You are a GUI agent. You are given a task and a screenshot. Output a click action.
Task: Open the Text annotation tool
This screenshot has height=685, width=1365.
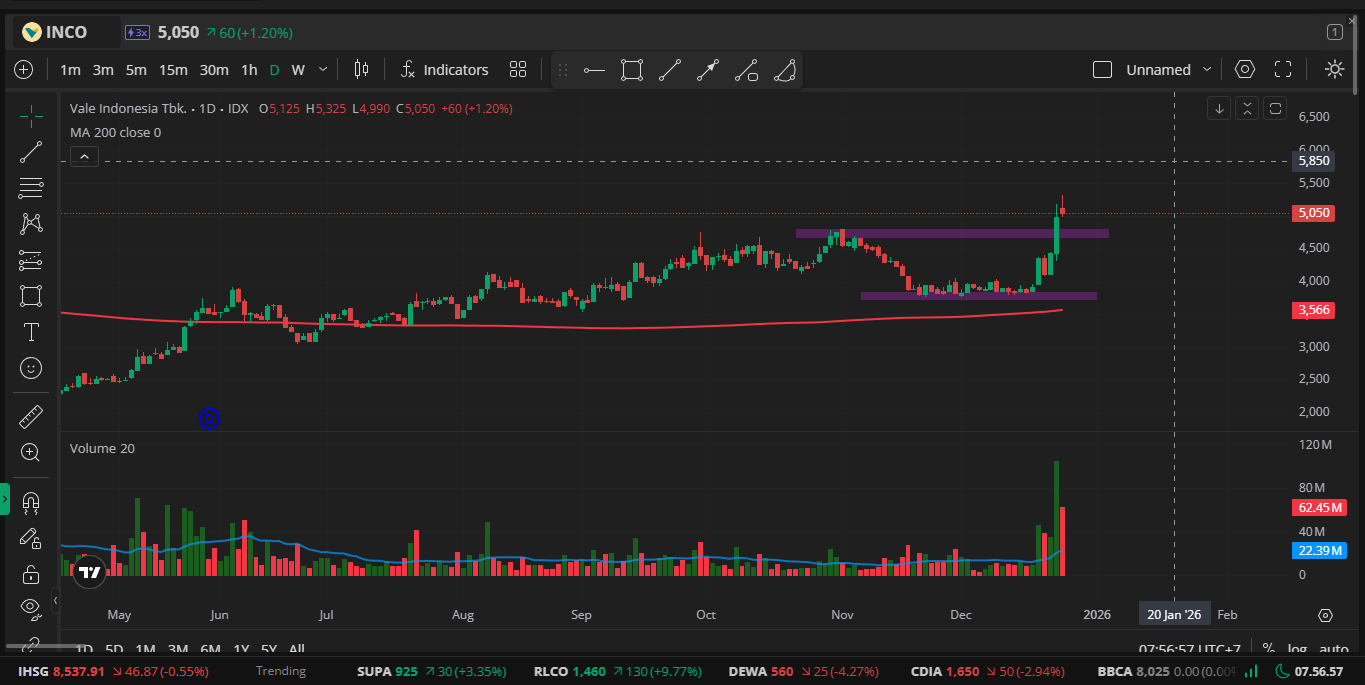tap(31, 332)
